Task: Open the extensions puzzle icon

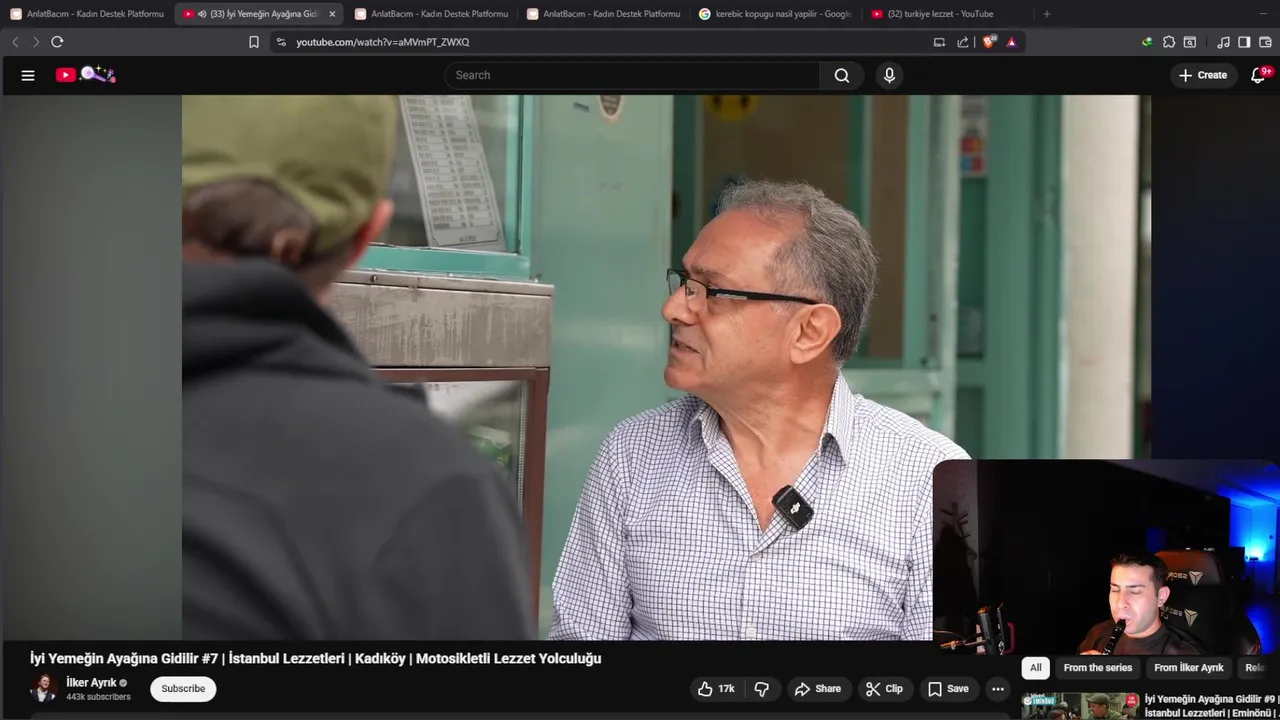Action: click(1169, 42)
